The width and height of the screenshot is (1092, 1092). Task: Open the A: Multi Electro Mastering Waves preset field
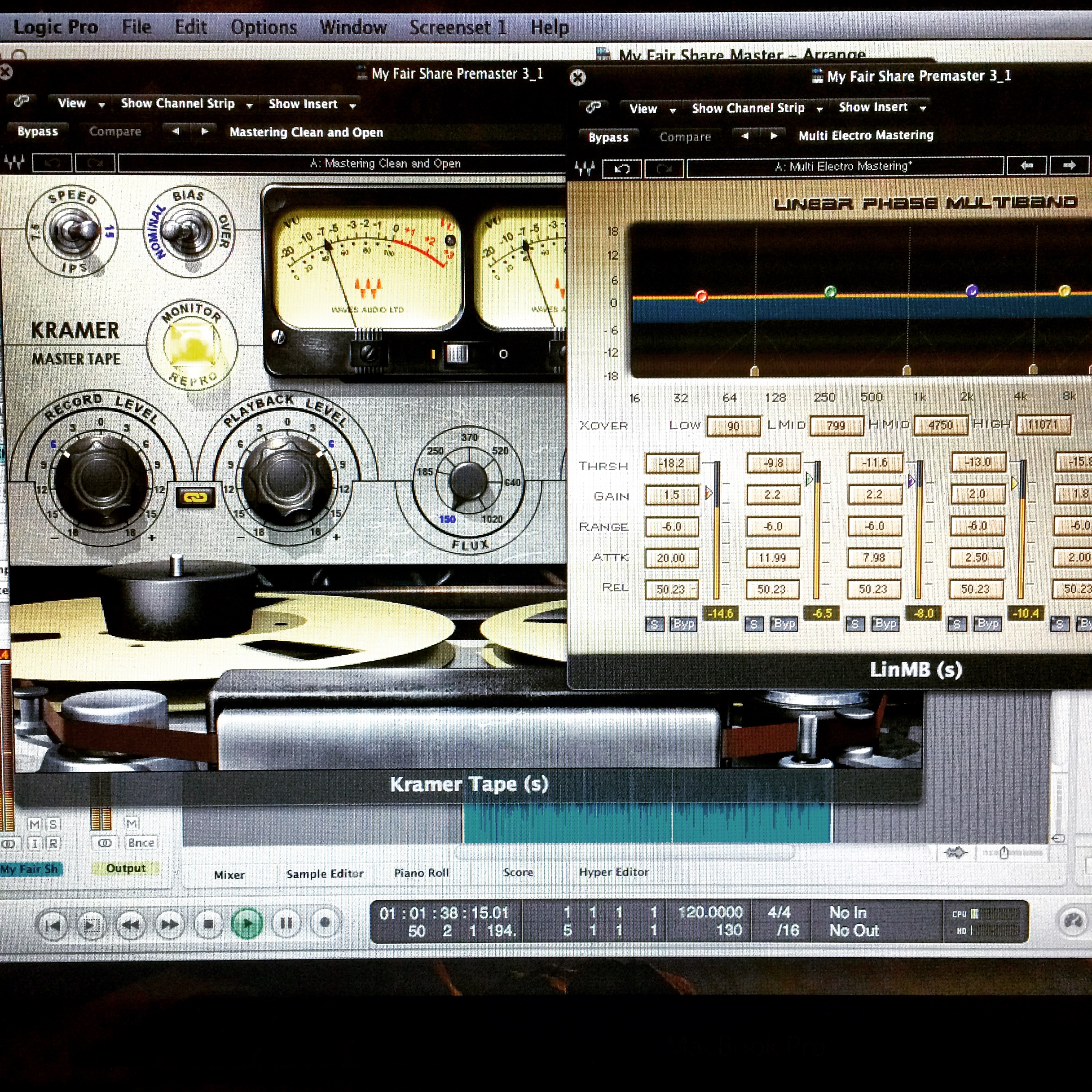[x=845, y=166]
